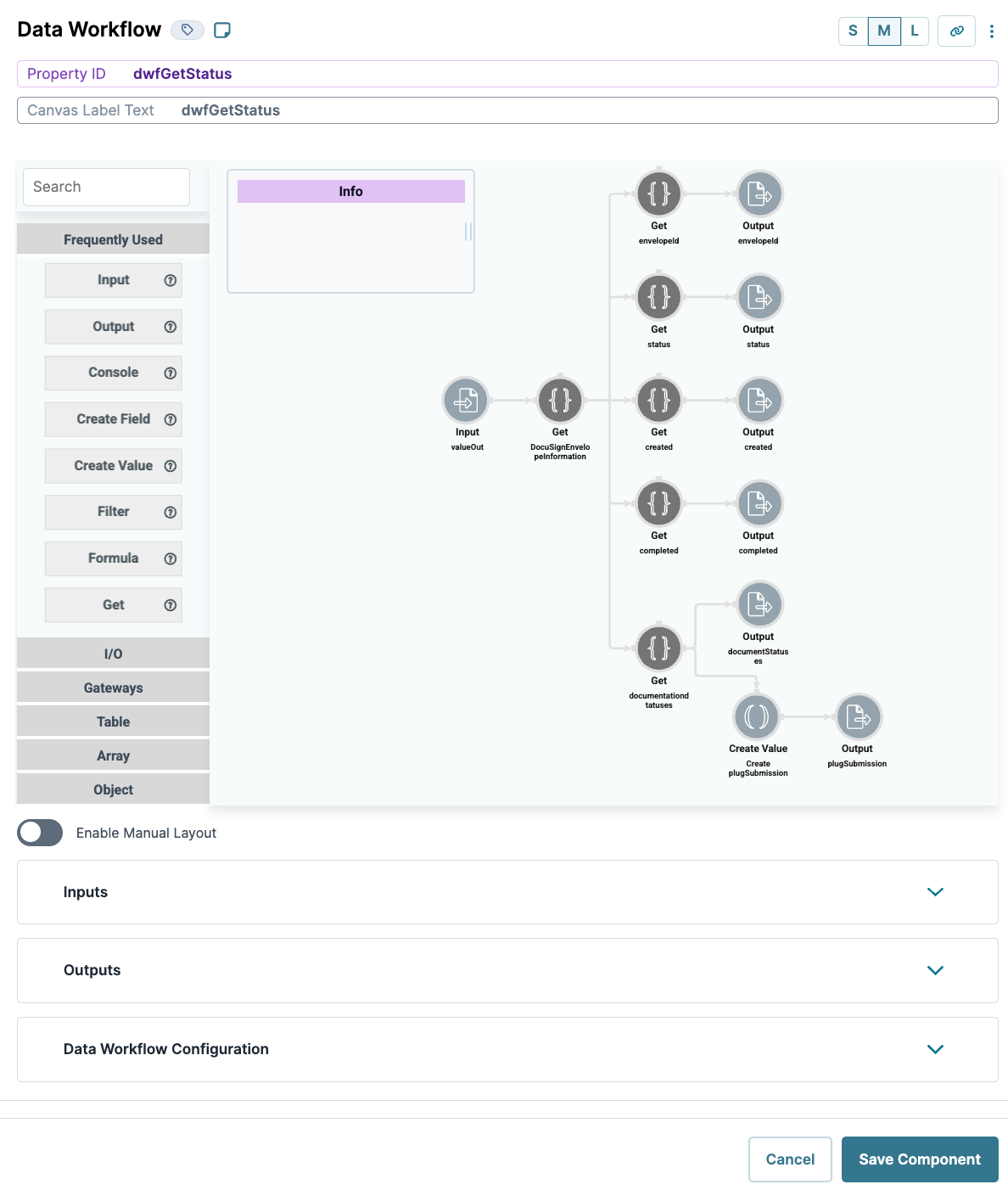Image resolution: width=1008 pixels, height=1190 pixels.
Task: Click the Save Component button
Action: pyautogui.click(x=920, y=1159)
